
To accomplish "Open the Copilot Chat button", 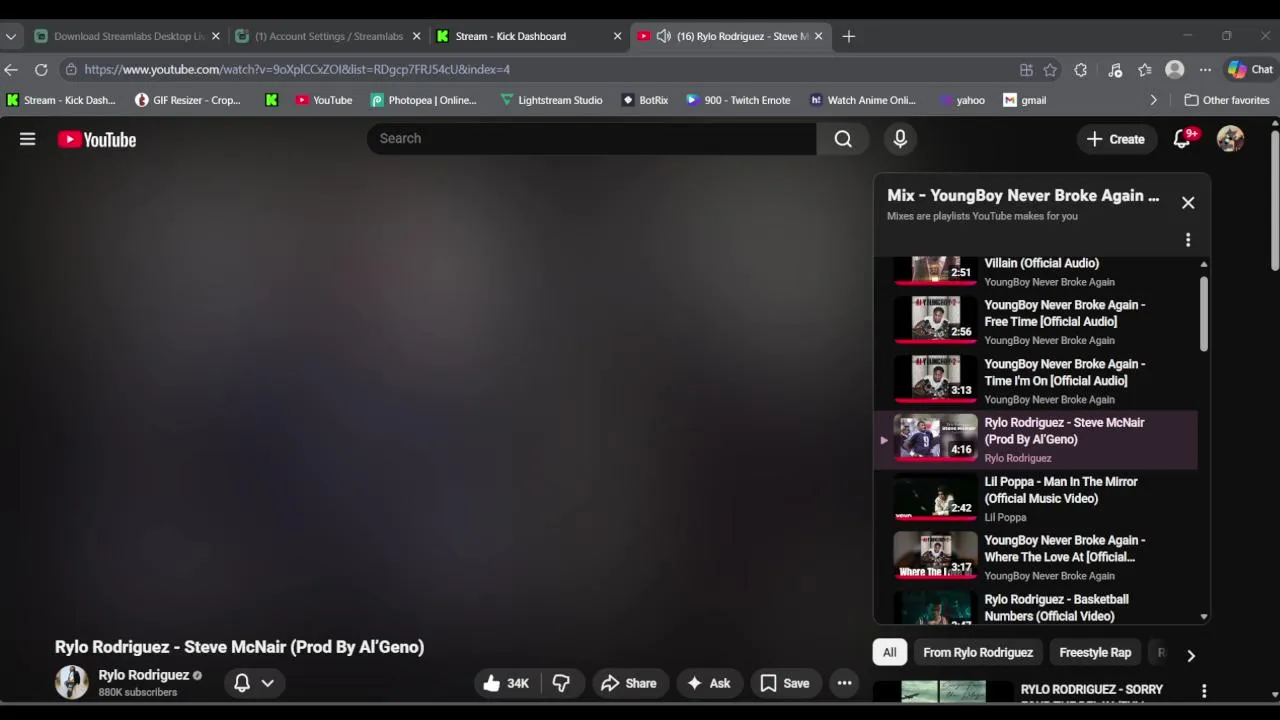I will point(1251,69).
